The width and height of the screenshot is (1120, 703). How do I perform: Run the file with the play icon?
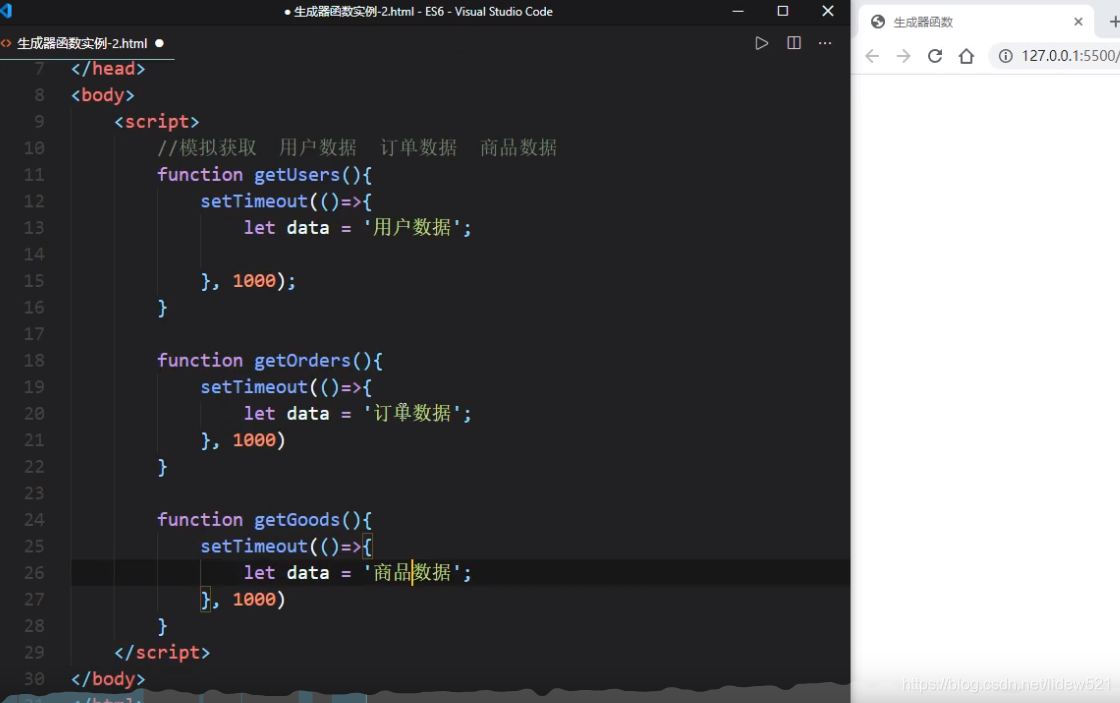pos(761,42)
